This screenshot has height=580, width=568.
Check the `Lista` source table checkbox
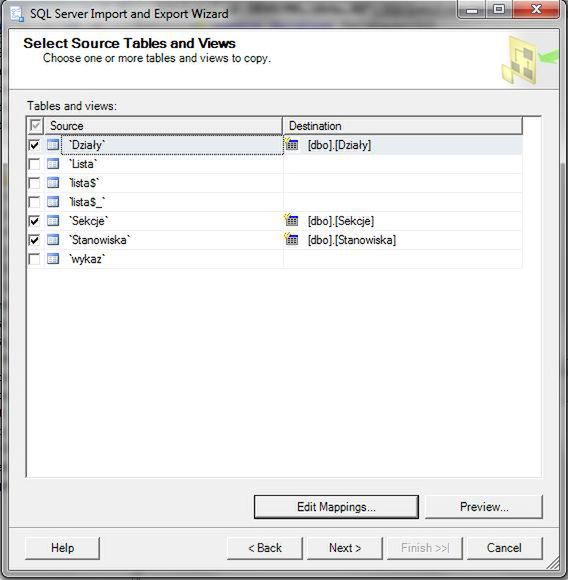[34, 164]
